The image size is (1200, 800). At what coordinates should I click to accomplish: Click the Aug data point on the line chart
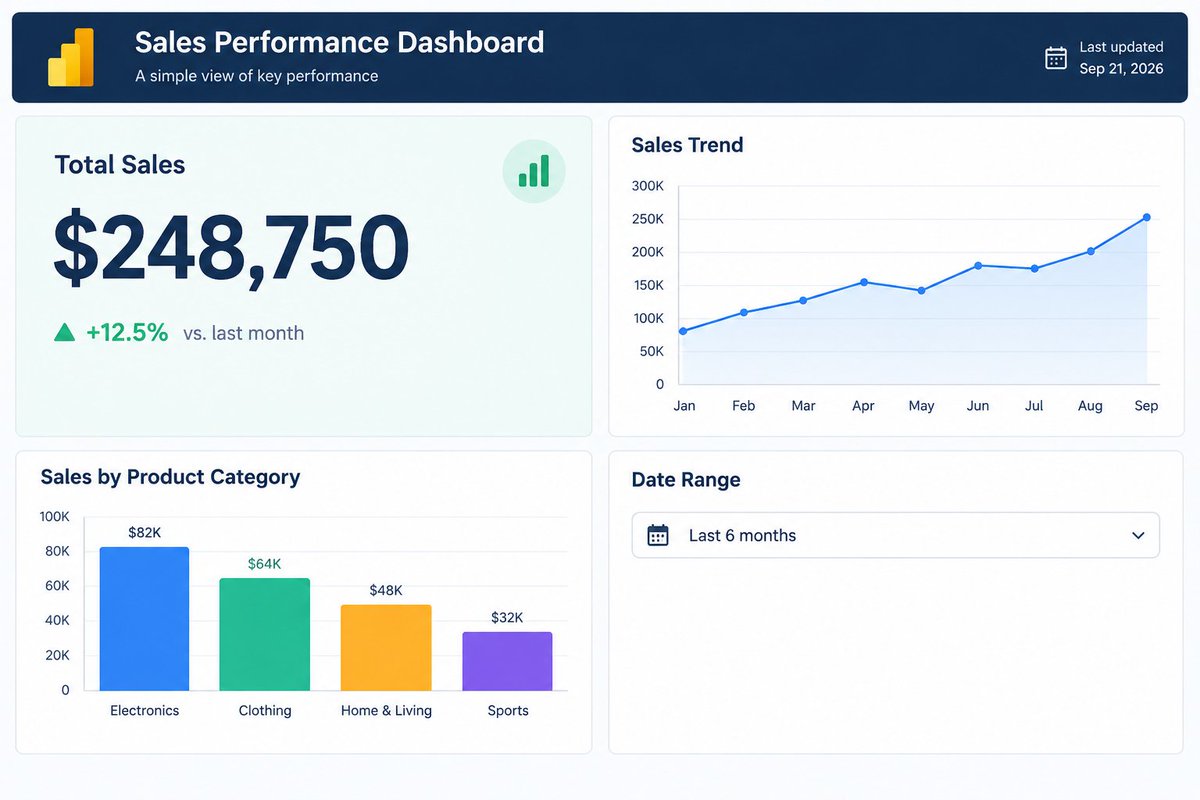(1090, 251)
